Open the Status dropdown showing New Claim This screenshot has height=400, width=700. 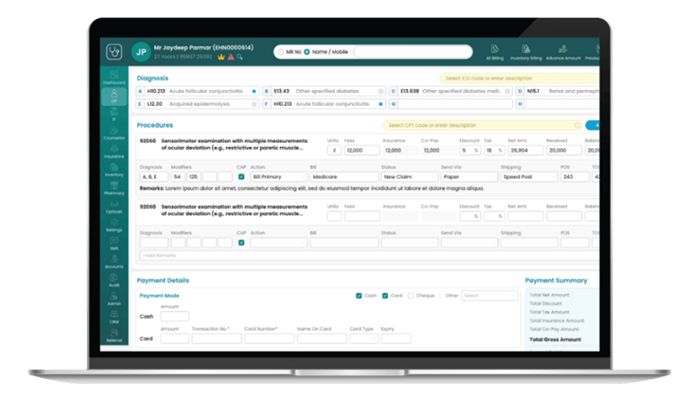(409, 177)
